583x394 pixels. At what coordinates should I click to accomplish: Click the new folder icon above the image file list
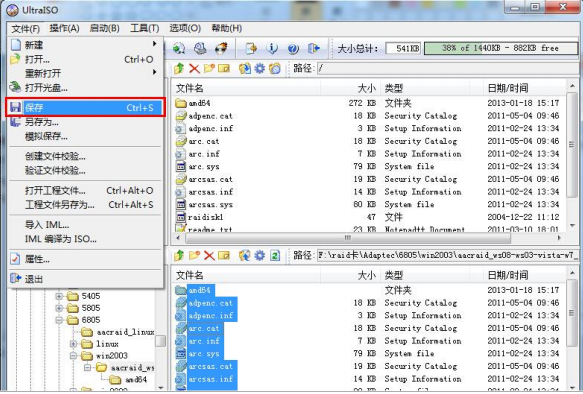(209, 68)
